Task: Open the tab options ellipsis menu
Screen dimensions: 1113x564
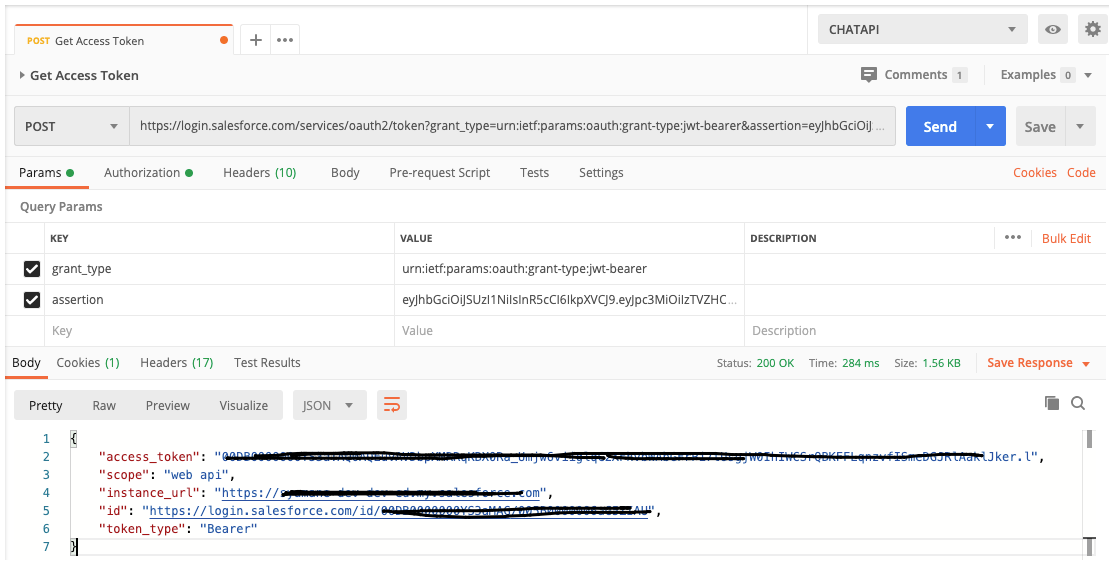Action: coord(285,40)
